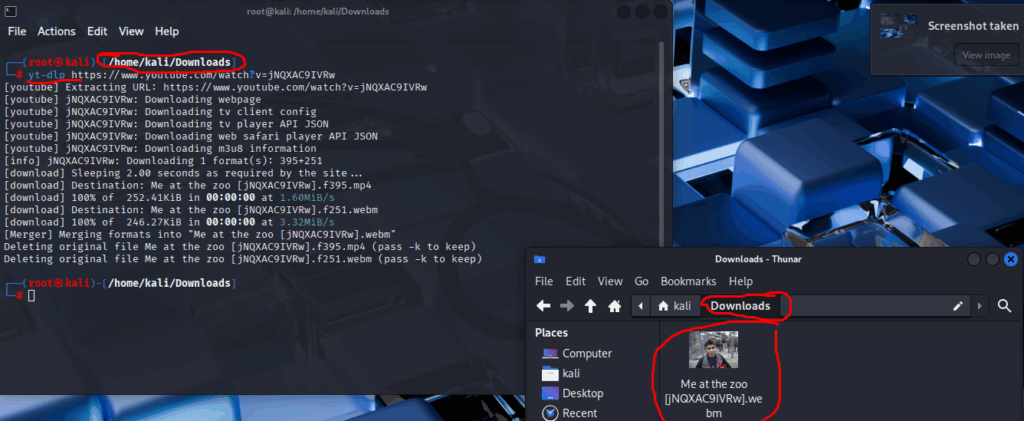Open the terminal Actions menu
Viewport: 1024px width, 421px height.
56,31
